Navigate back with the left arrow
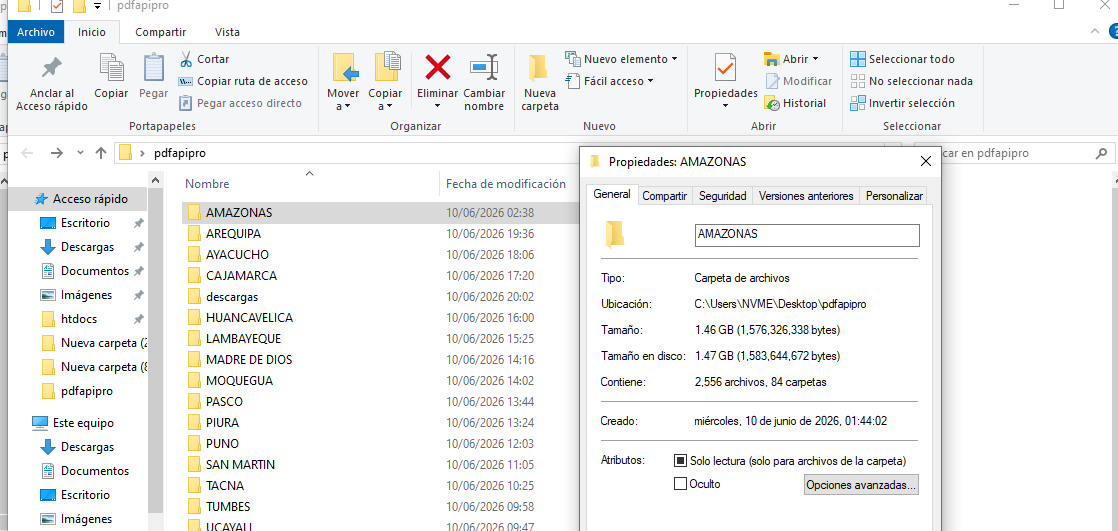The image size is (1118, 531). (27, 153)
